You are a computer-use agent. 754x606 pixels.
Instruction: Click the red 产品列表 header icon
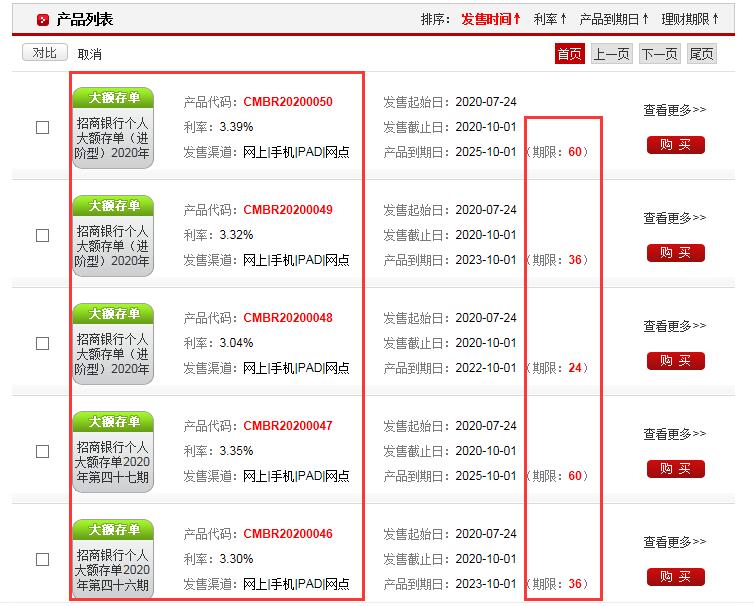tap(43, 20)
